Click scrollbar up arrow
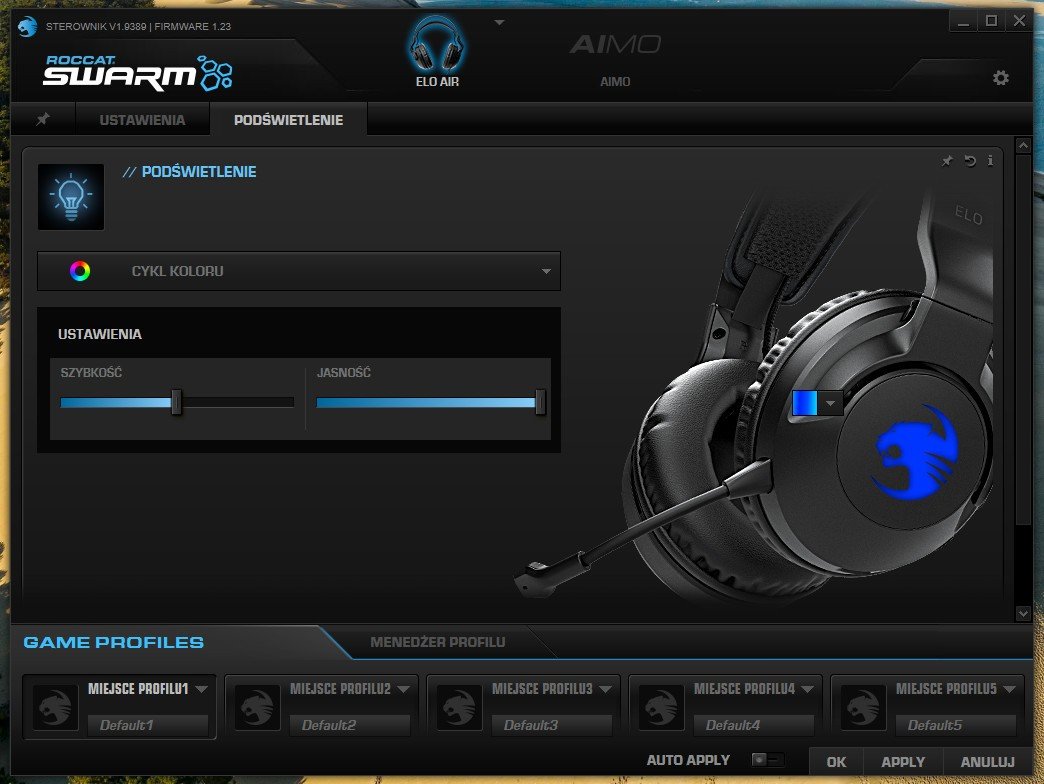 1023,145
